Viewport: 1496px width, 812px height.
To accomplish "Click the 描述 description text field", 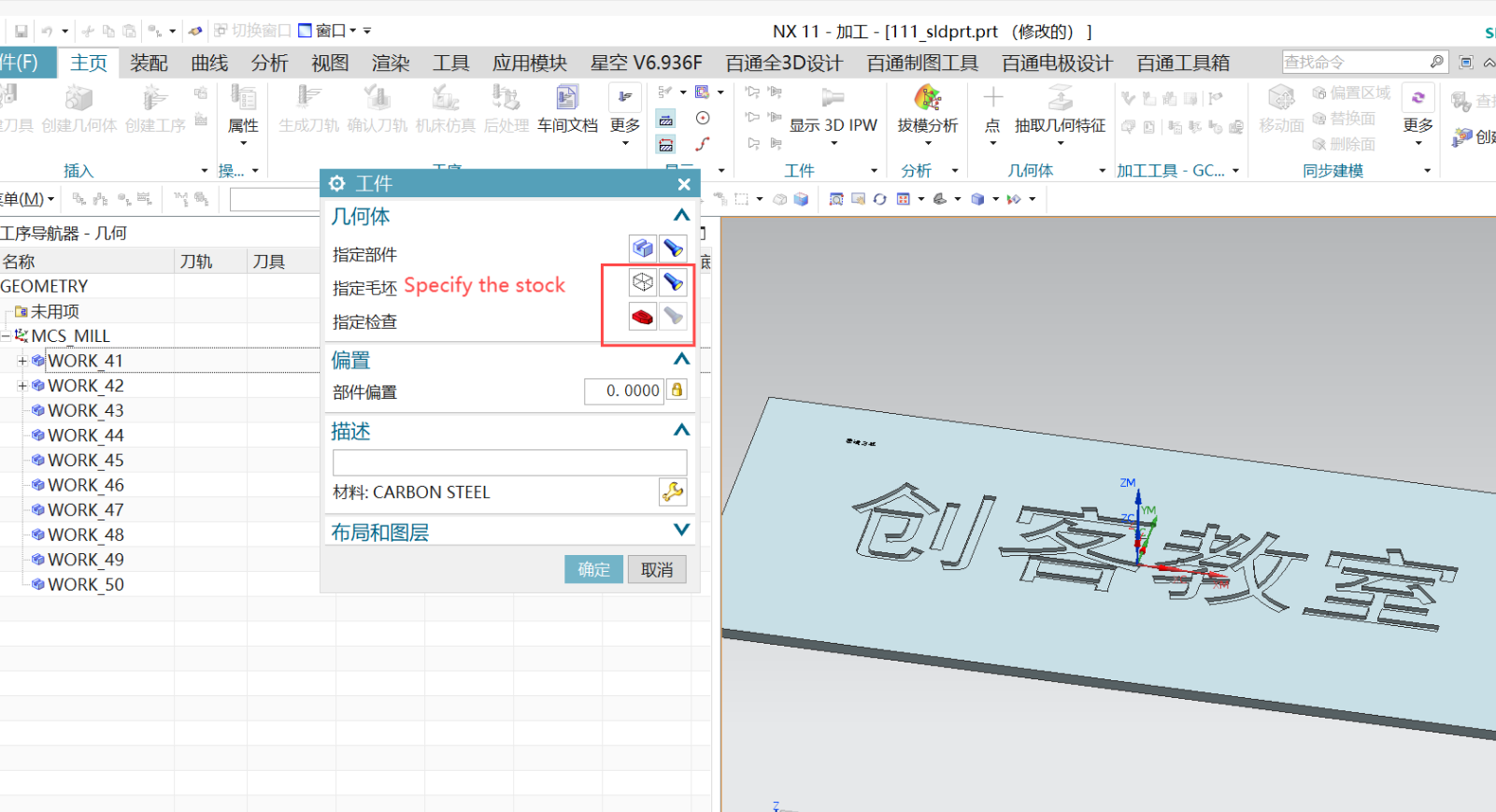I will click(509, 463).
